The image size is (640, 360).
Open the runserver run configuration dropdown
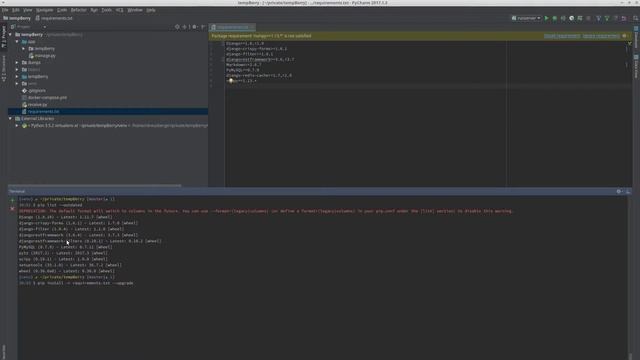tap(526, 18)
